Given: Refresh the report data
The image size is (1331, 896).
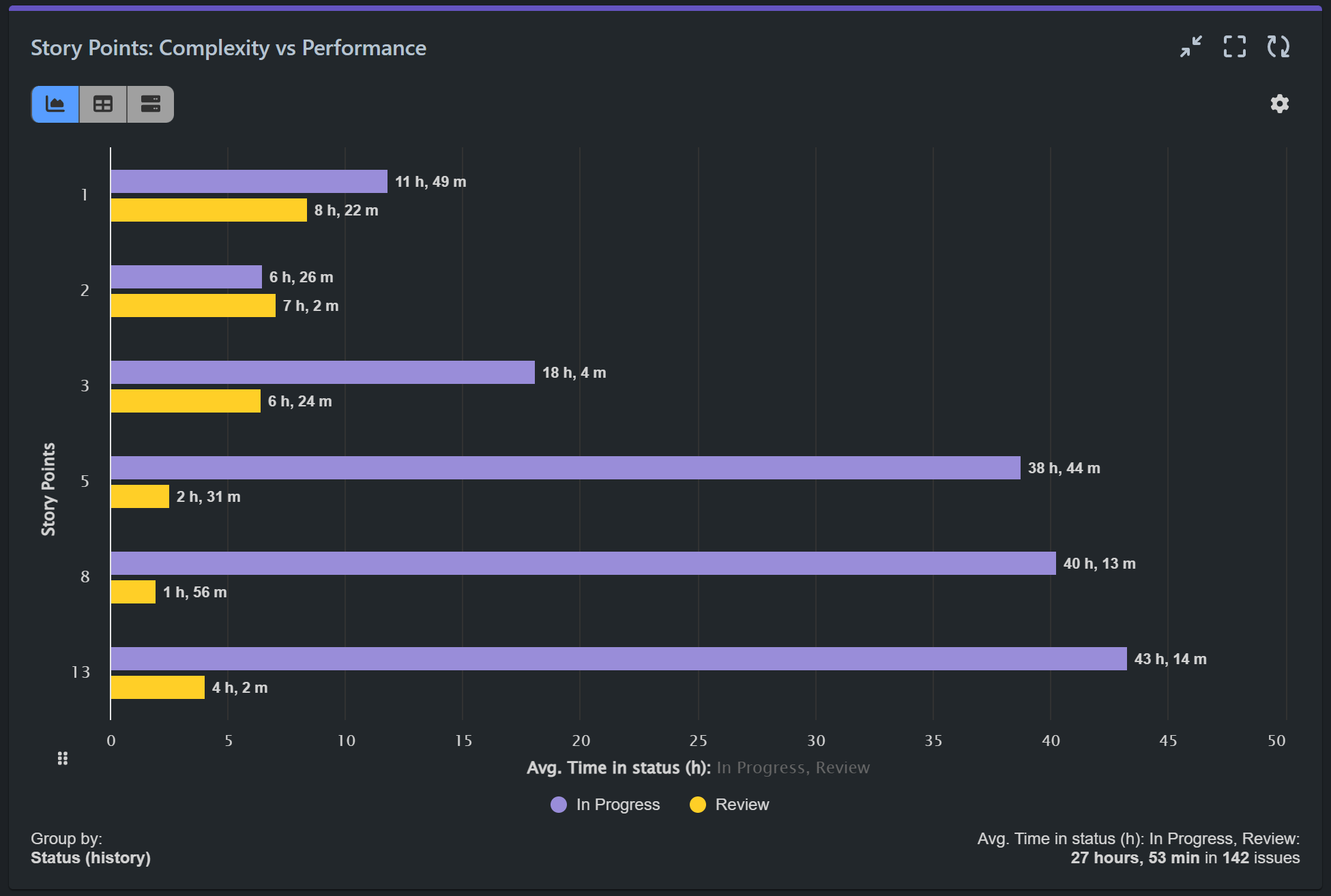Looking at the screenshot, I should click(1279, 47).
